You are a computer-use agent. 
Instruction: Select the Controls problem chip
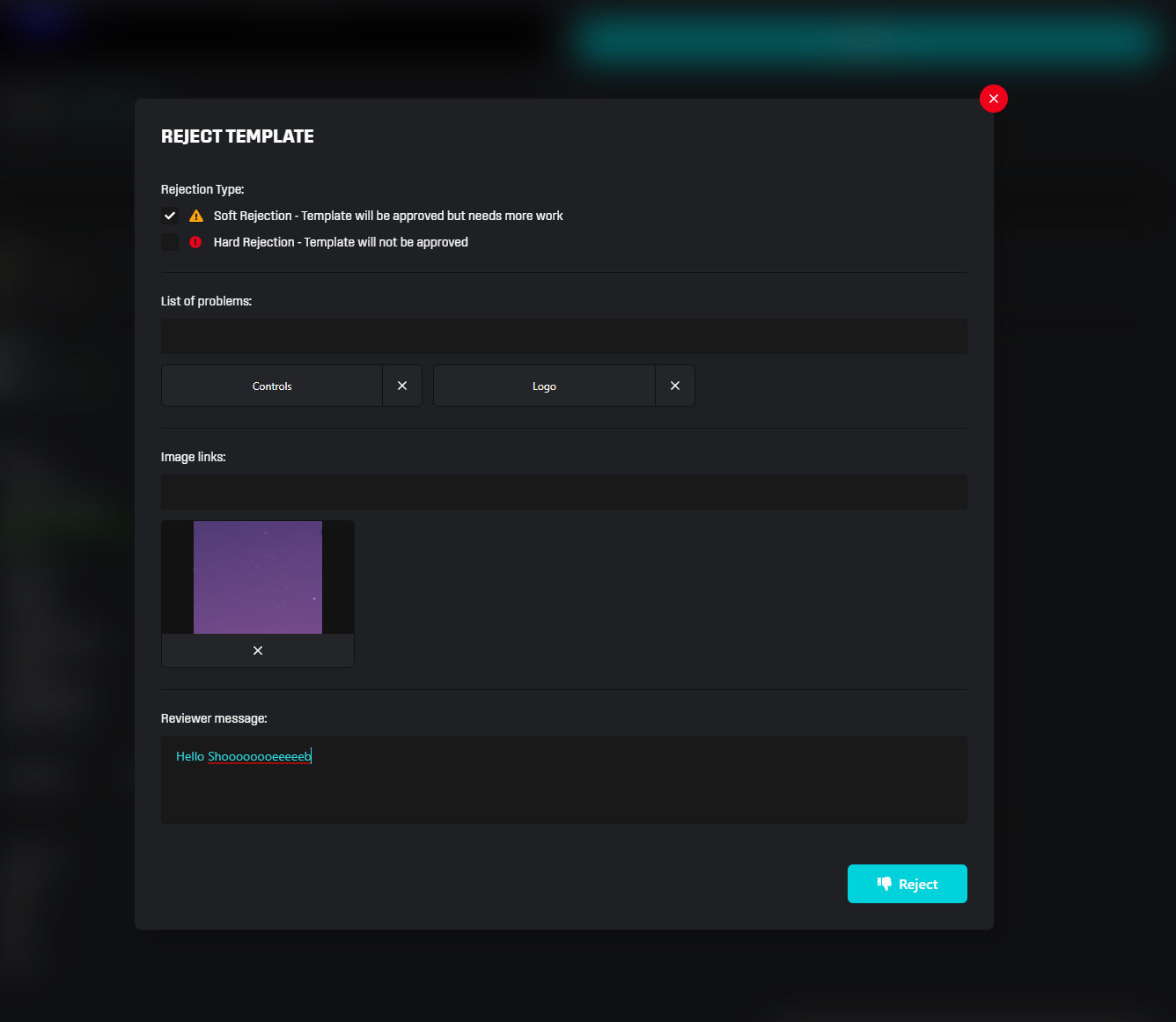[272, 386]
